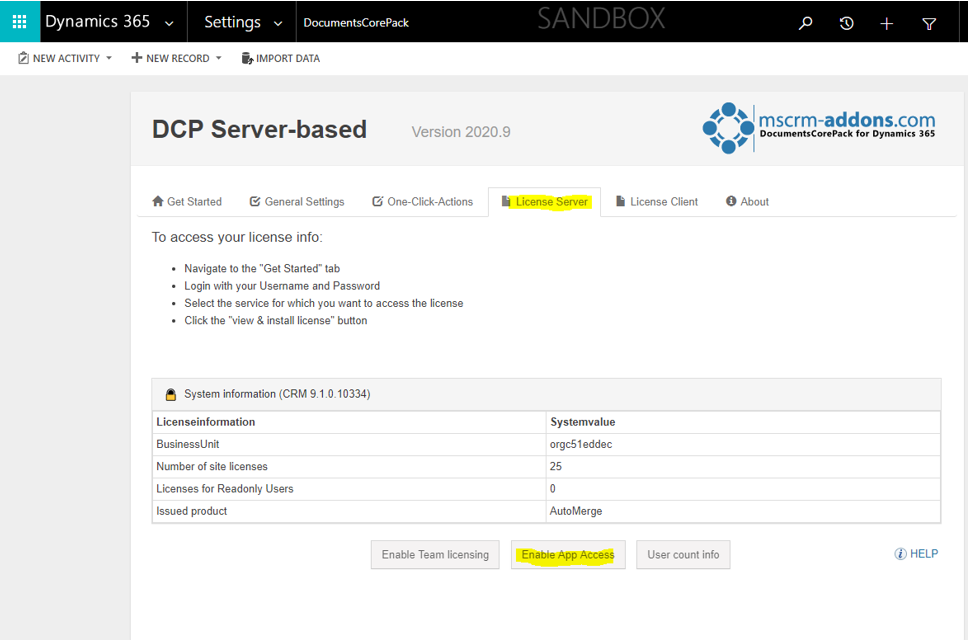Click the Version 2020.9 text

461,132
